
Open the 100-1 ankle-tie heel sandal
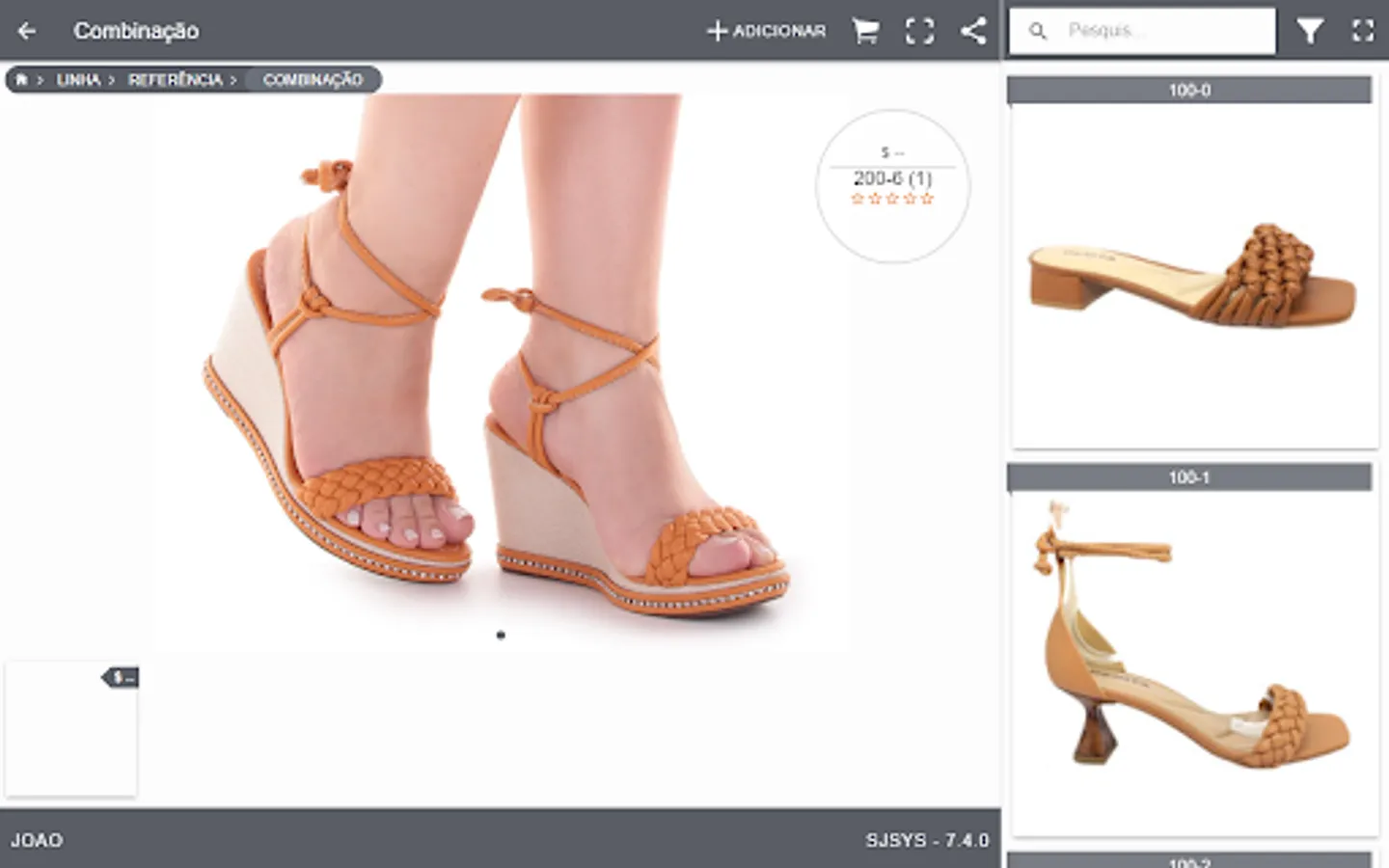1194,664
